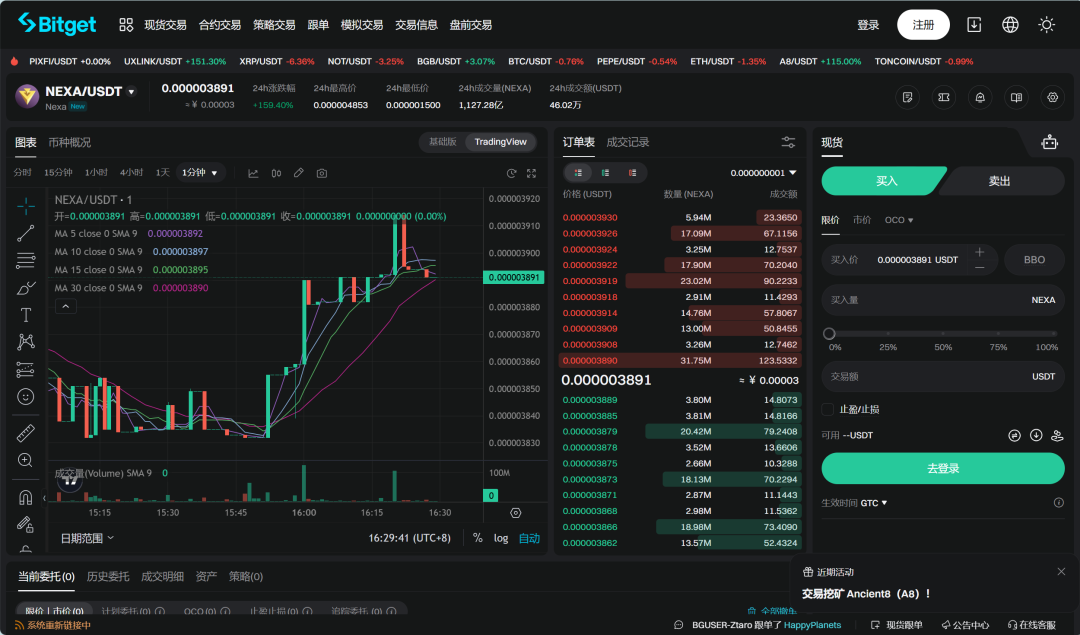
Task: Click the login link in header
Action: point(868,25)
